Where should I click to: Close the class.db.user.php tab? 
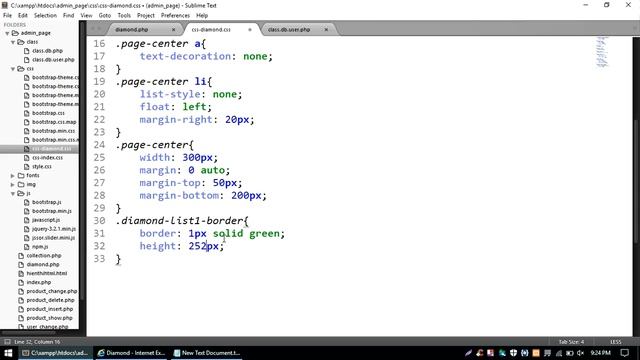pyautogui.click(x=326, y=30)
